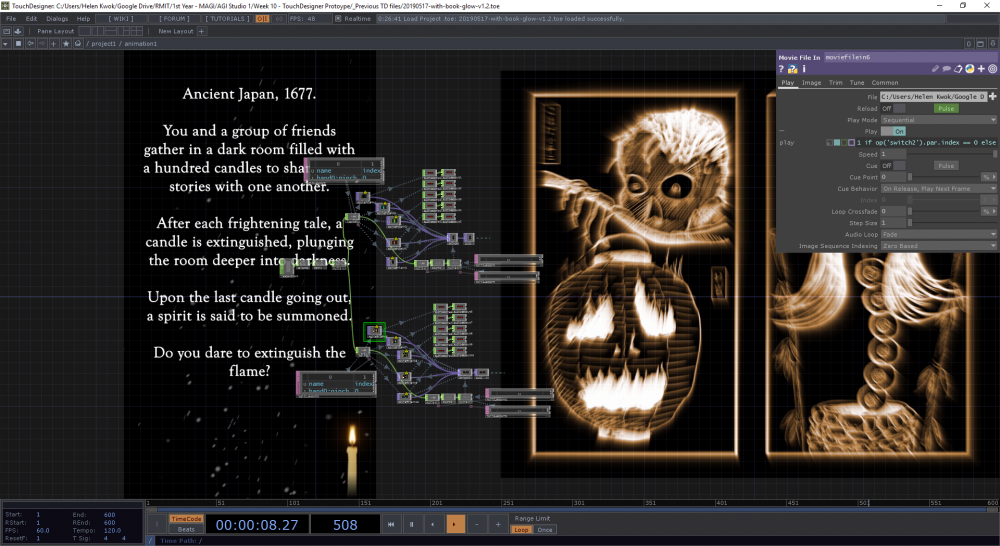The width and height of the screenshot is (1000, 546).
Task: Click the home network icon in path bar
Action: (x=78, y=43)
